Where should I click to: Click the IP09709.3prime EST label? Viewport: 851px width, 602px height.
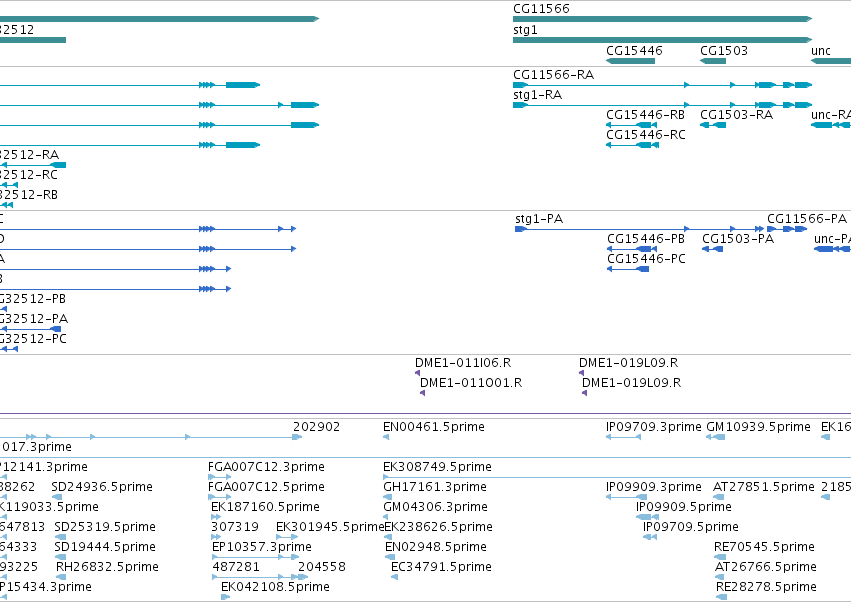653,427
